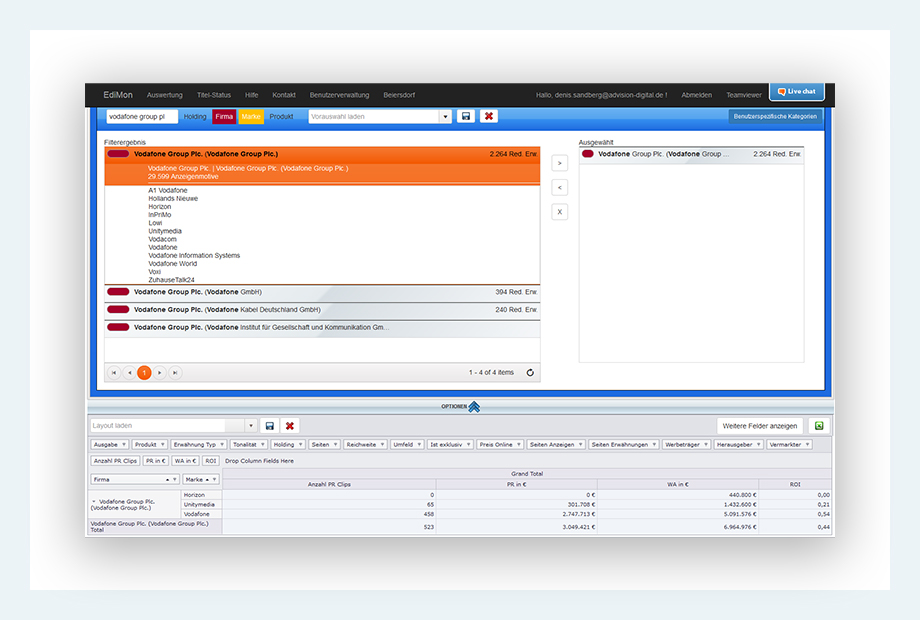Click the Abmelden link
Viewport: 920px width, 620px height.
tap(697, 95)
